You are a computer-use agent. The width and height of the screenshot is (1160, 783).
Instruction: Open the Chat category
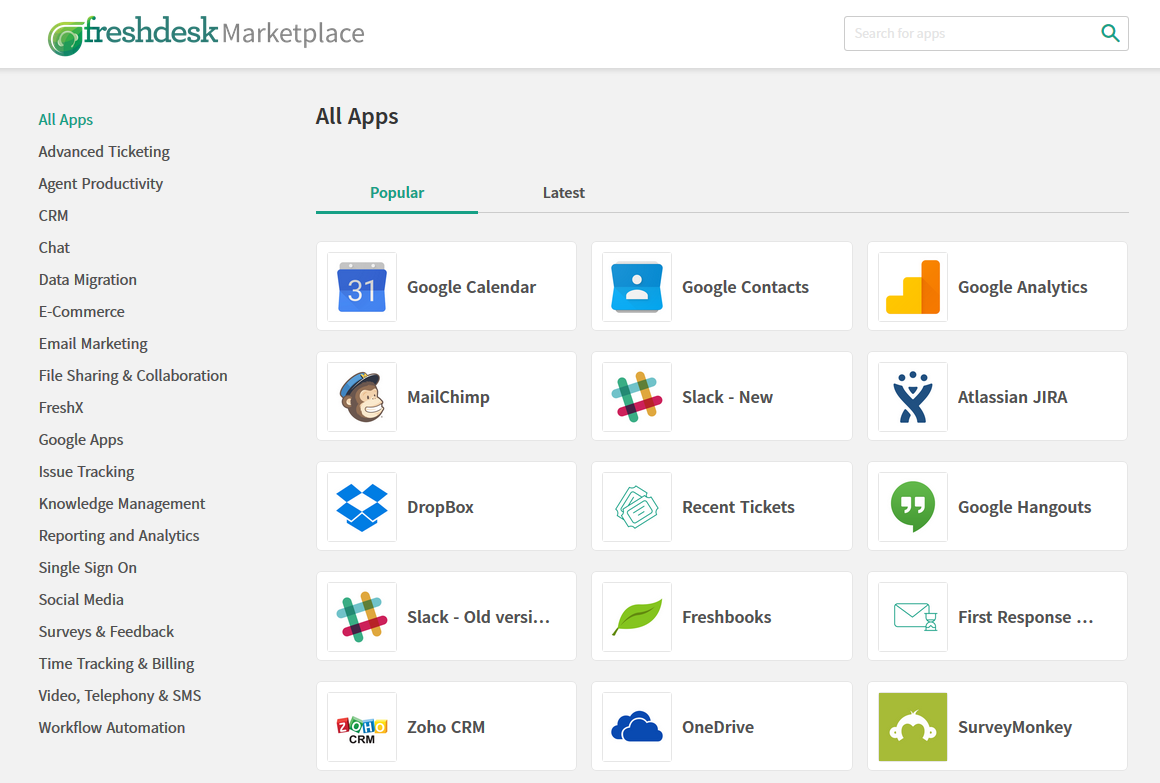click(x=54, y=247)
